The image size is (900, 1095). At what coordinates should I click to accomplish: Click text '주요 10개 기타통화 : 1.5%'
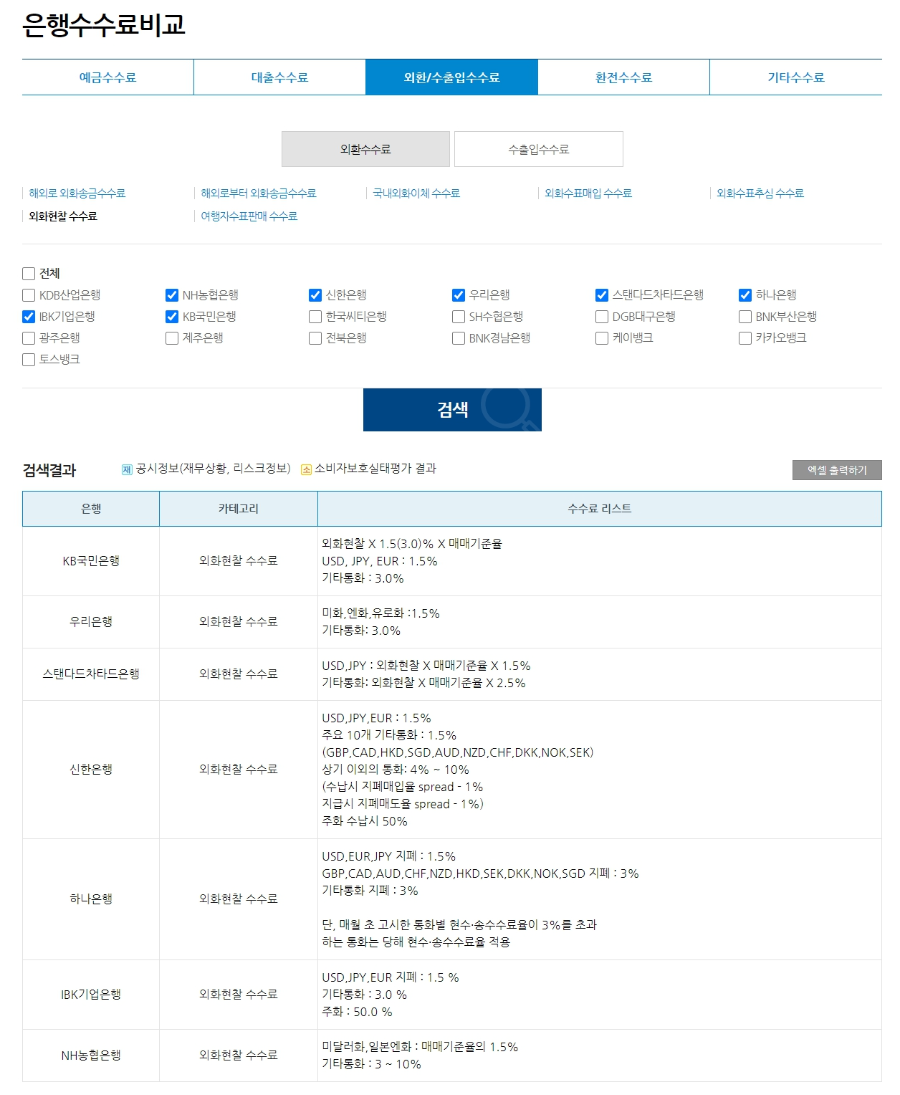pyautogui.click(x=389, y=735)
